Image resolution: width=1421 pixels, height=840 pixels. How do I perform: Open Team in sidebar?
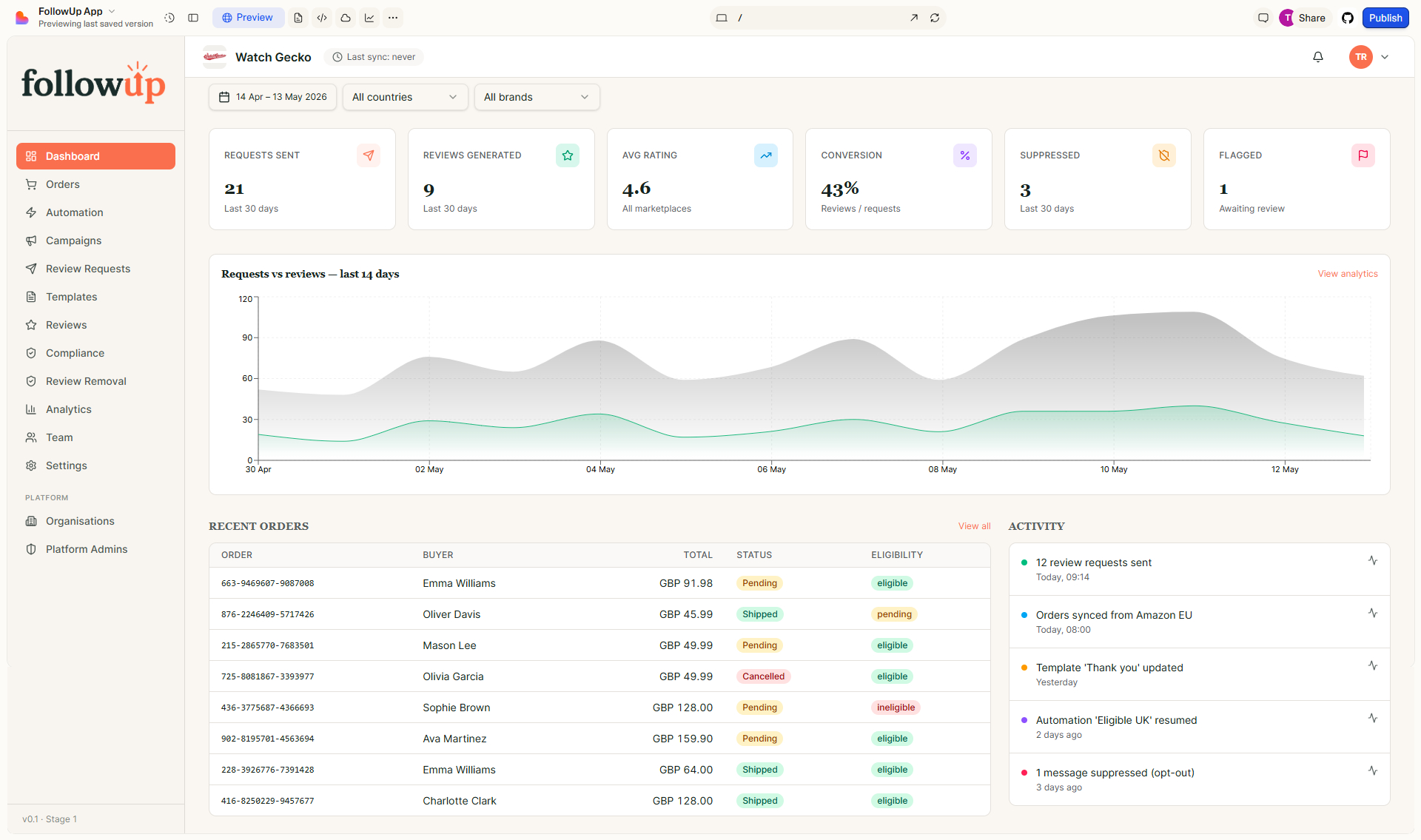[x=95, y=437]
